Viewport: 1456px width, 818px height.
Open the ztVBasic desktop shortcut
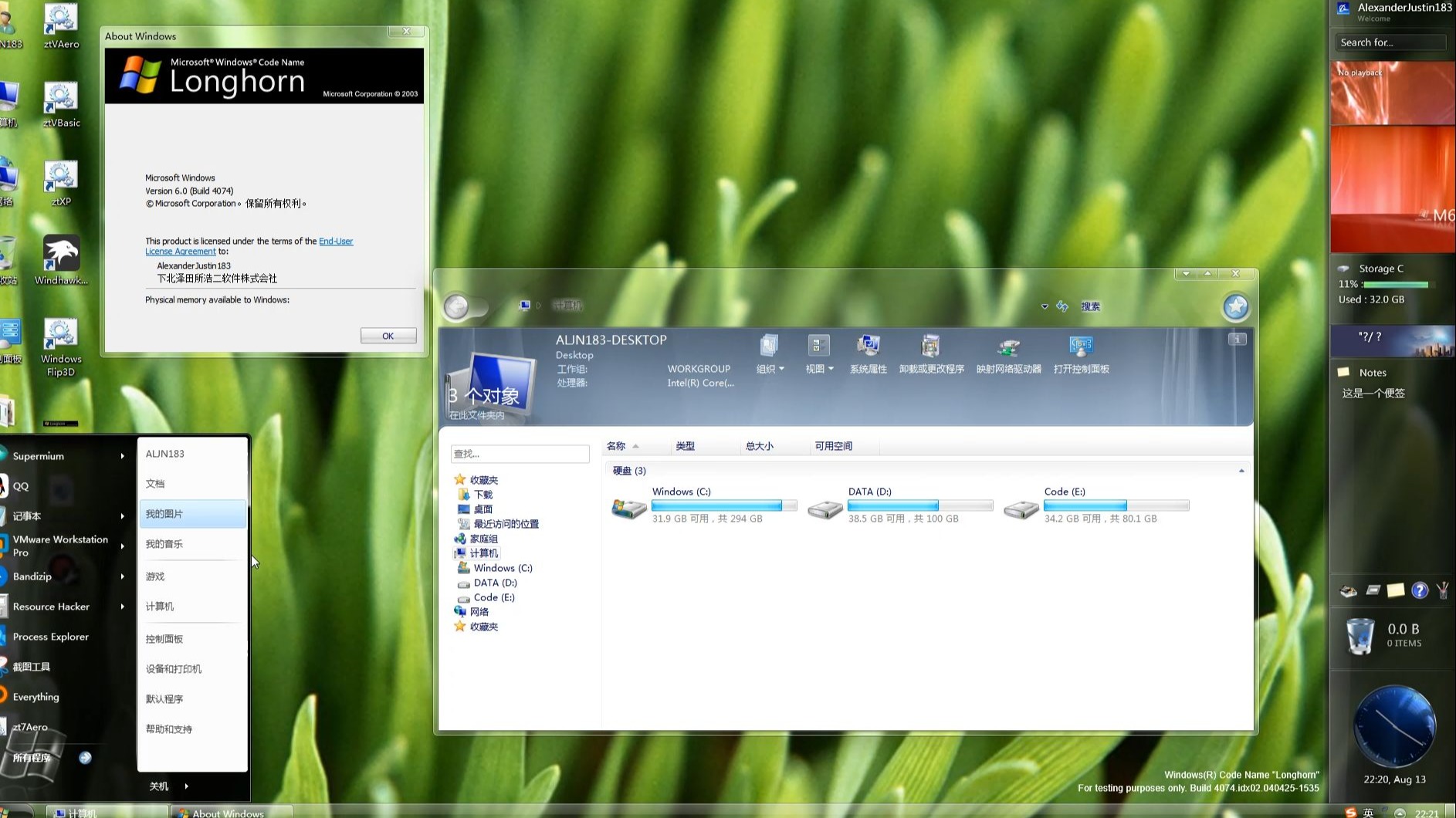point(61,105)
